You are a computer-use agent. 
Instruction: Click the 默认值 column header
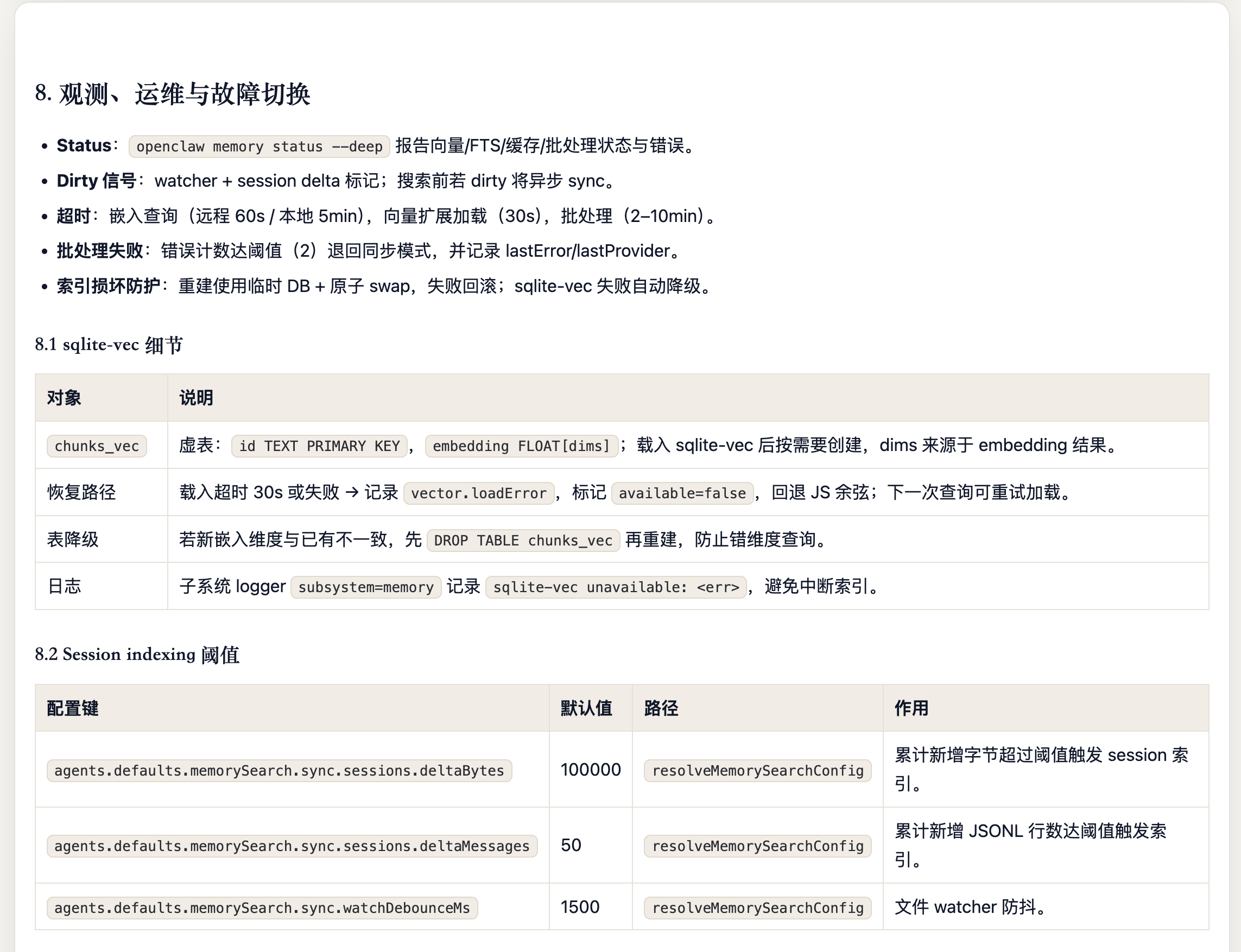point(586,708)
